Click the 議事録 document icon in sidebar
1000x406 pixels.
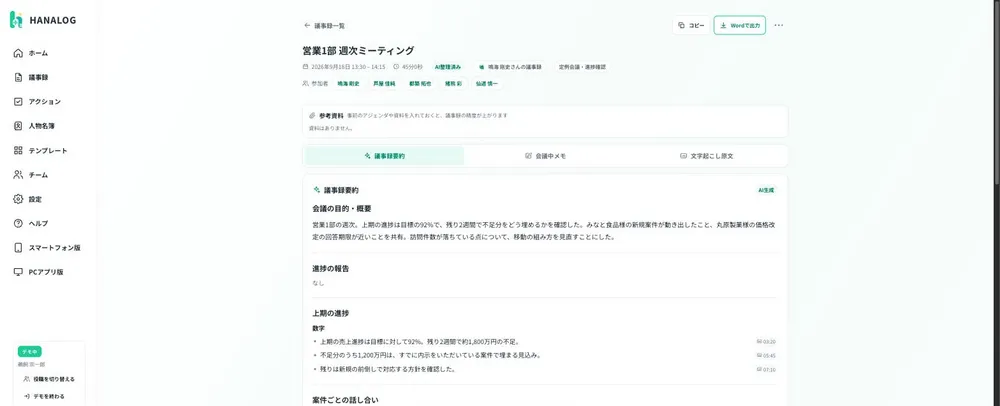[x=18, y=77]
